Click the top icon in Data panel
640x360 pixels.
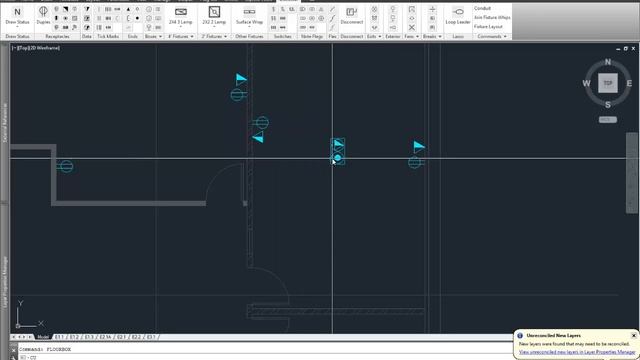87,9
